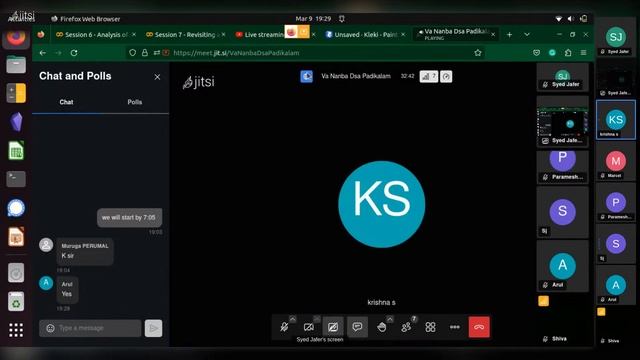Switch to the Polls tab
The width and height of the screenshot is (640, 360).
(x=134, y=102)
